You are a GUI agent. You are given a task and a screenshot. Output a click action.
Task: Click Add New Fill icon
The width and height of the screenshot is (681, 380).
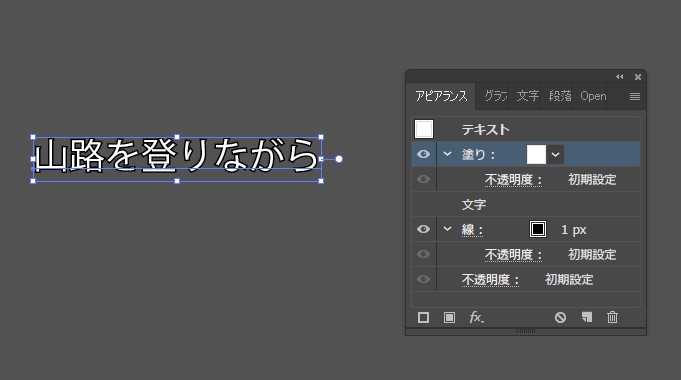click(x=449, y=317)
